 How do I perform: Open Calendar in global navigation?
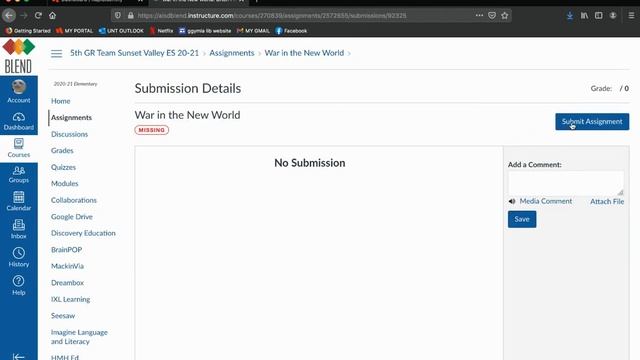[x=19, y=201]
